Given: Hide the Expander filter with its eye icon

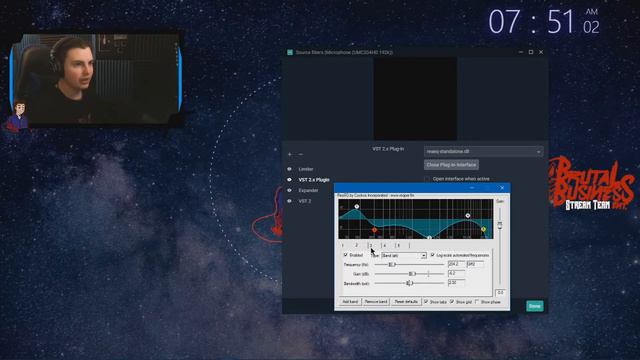Looking at the screenshot, I should 290,190.
